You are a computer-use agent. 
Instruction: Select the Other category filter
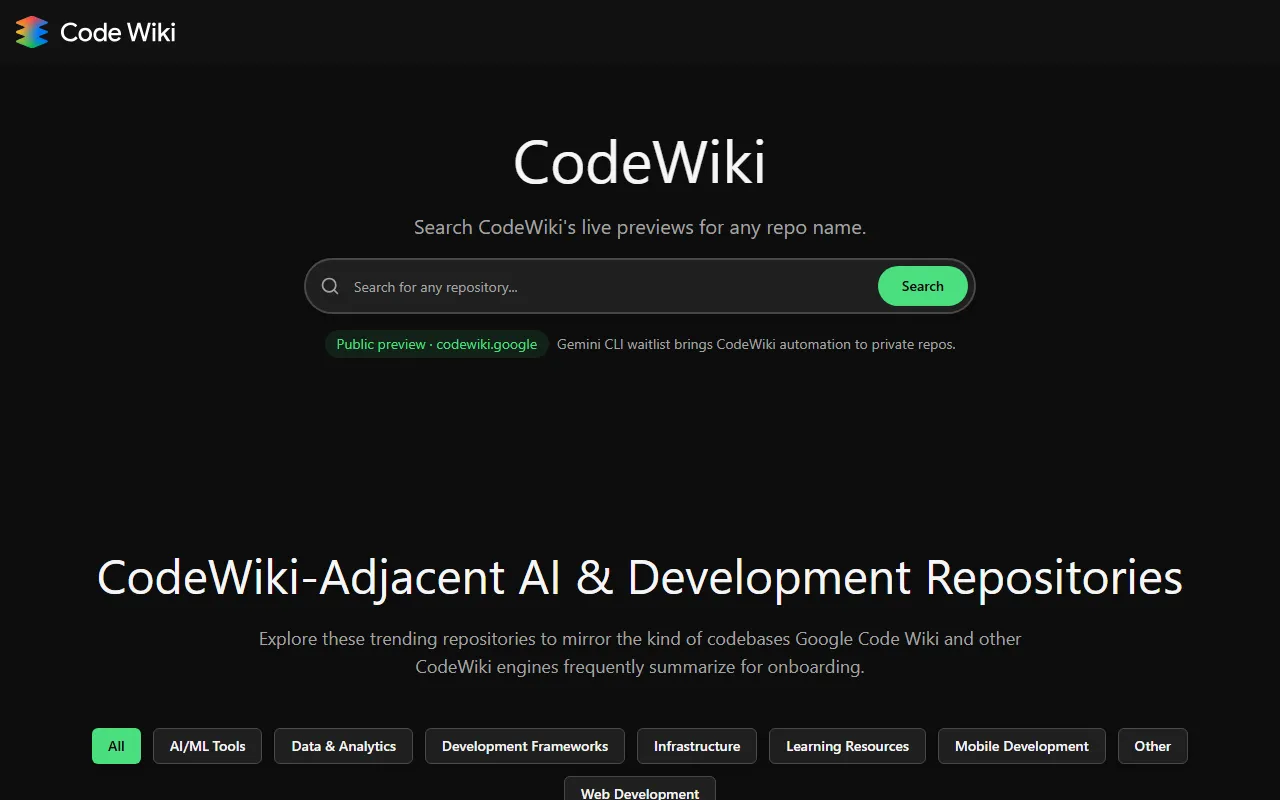(1152, 746)
